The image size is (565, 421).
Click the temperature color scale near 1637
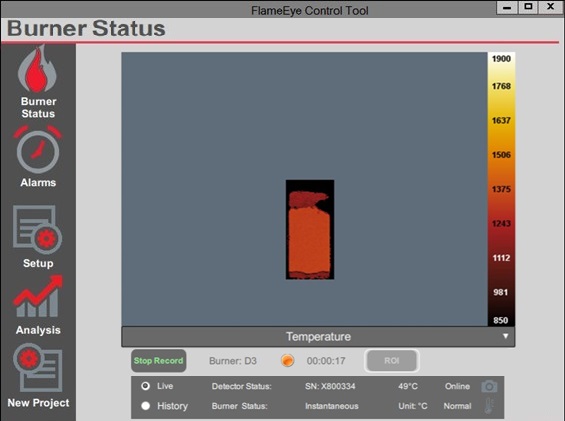point(501,120)
